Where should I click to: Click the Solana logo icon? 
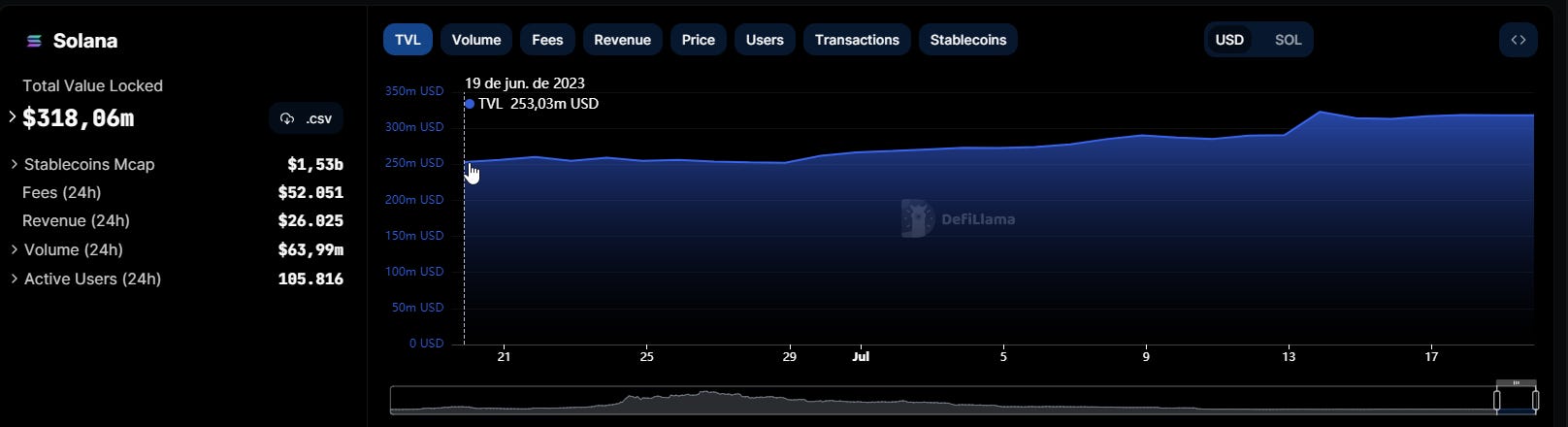34,41
